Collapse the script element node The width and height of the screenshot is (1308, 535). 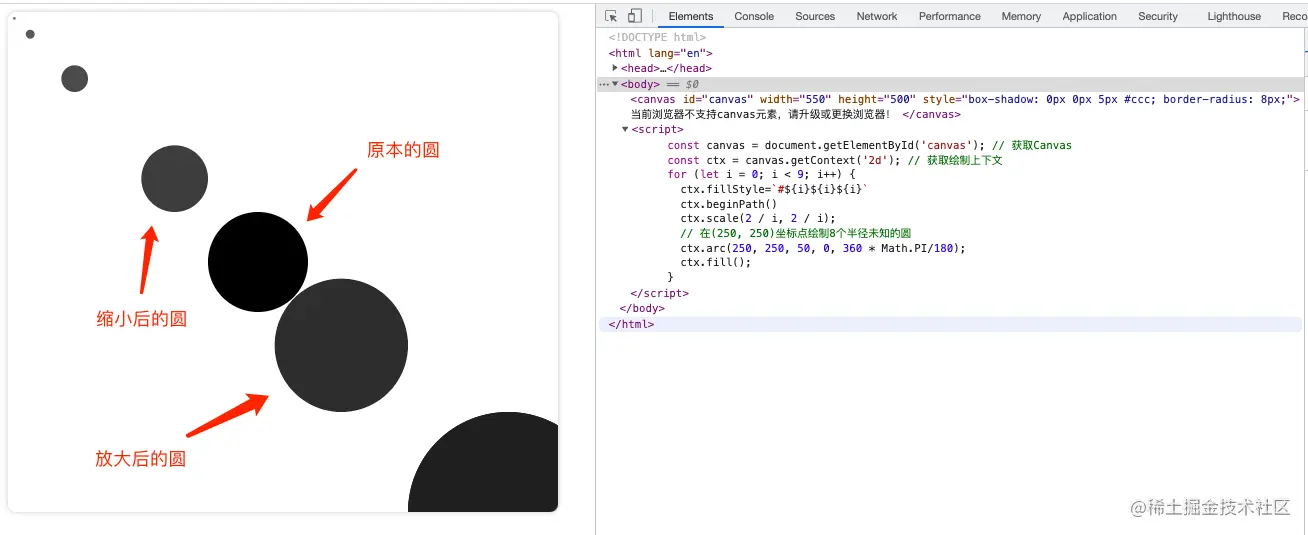pyautogui.click(x=626, y=129)
